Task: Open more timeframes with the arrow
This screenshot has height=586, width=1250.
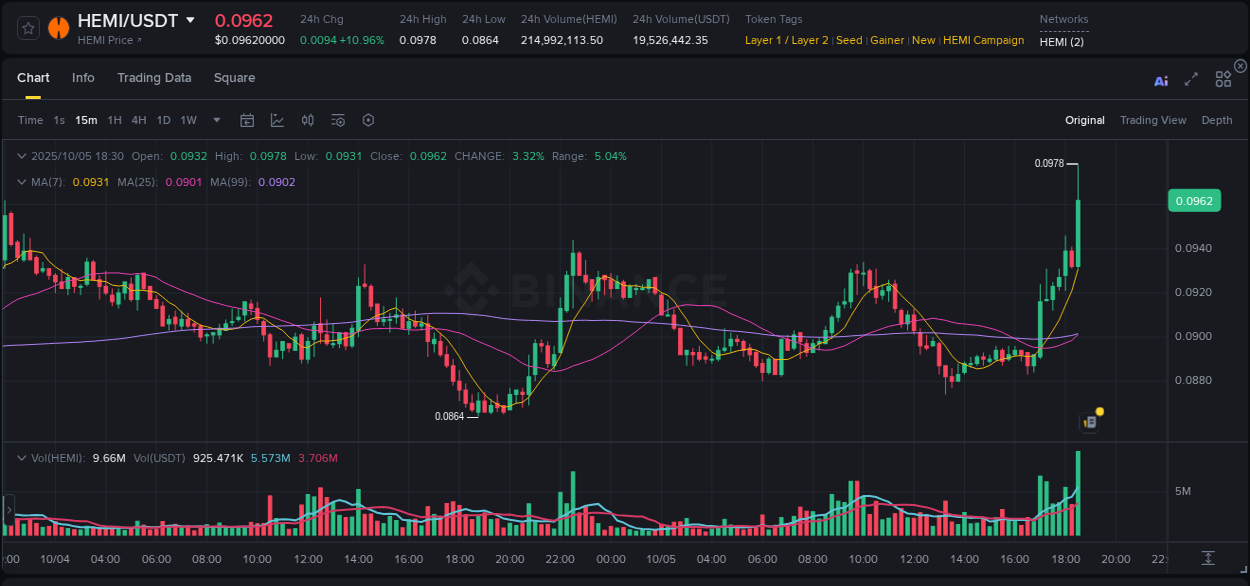Action: 215,119
